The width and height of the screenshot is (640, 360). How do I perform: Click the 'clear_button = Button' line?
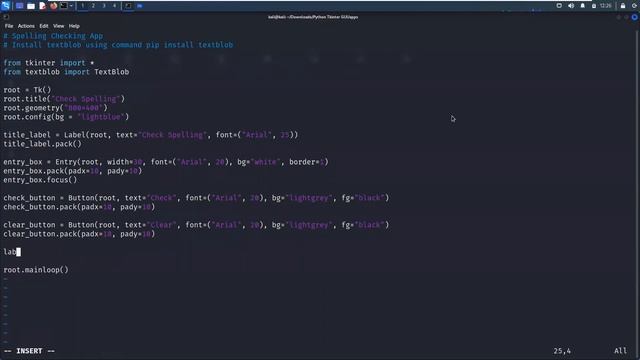click(x=196, y=224)
